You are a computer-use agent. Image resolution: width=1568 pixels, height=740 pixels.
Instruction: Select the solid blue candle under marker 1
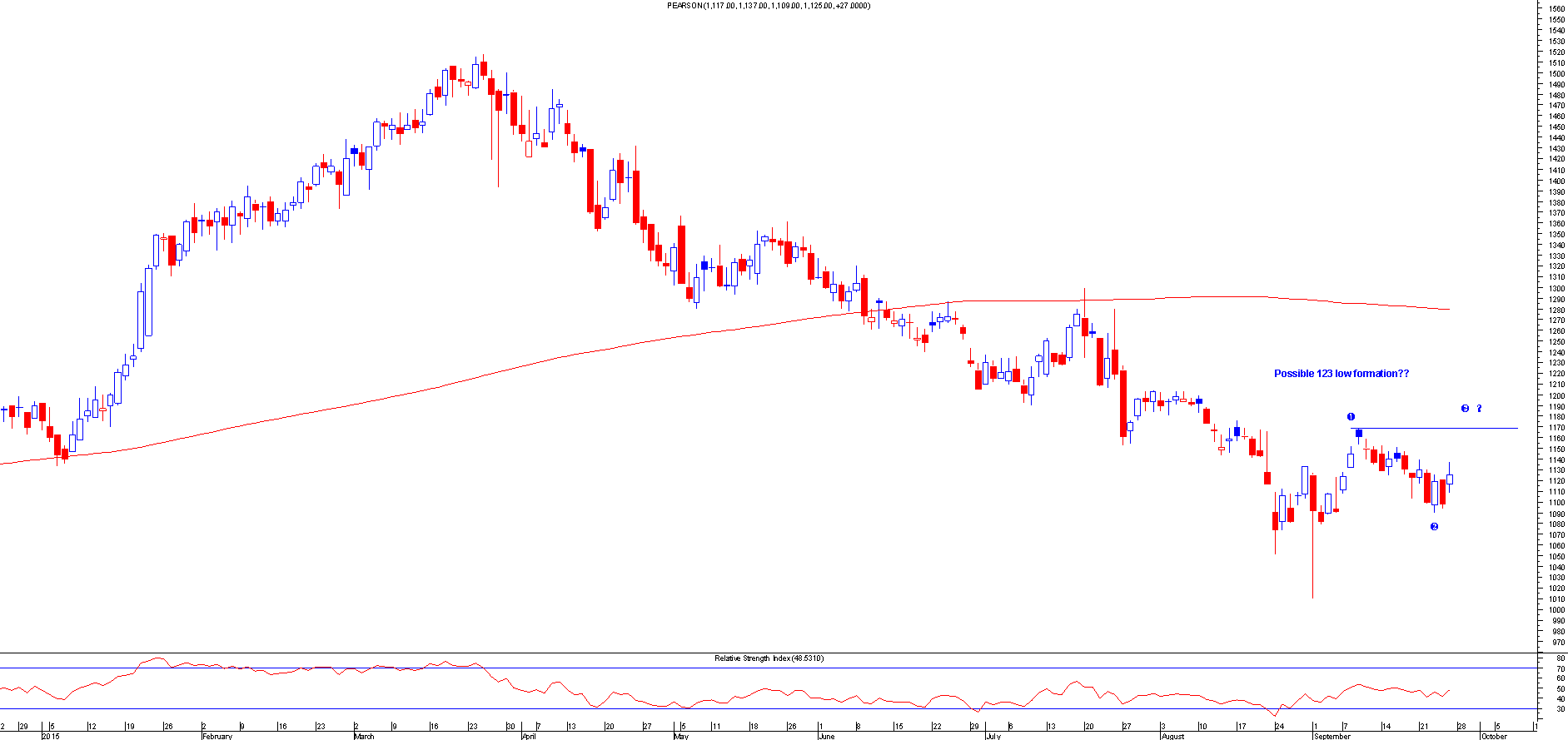pos(1359,433)
